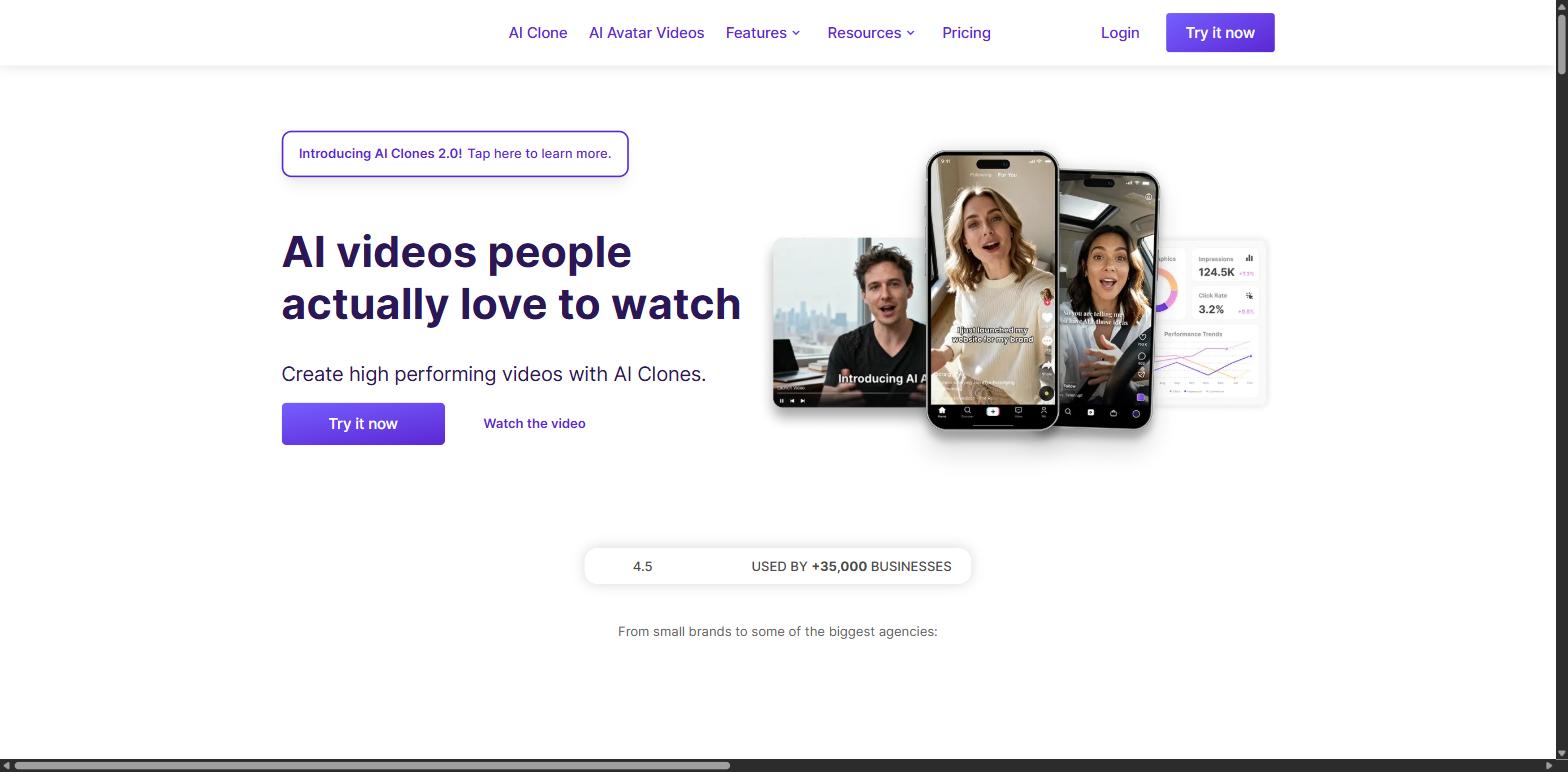This screenshot has height=772, width=1568.
Task: Click the vertical scrollbar thumb
Action: click(x=1561, y=42)
